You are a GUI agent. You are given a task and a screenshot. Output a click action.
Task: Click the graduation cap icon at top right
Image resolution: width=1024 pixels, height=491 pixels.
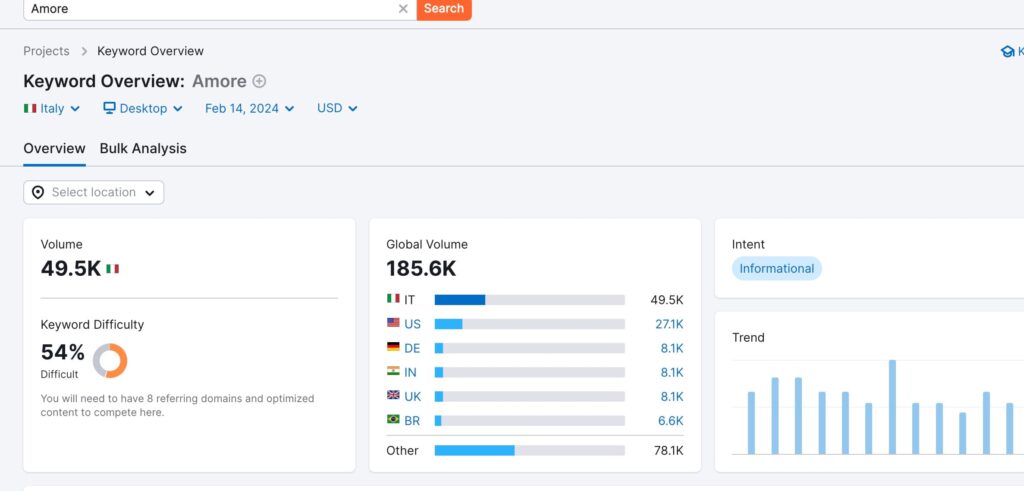pos(1008,52)
